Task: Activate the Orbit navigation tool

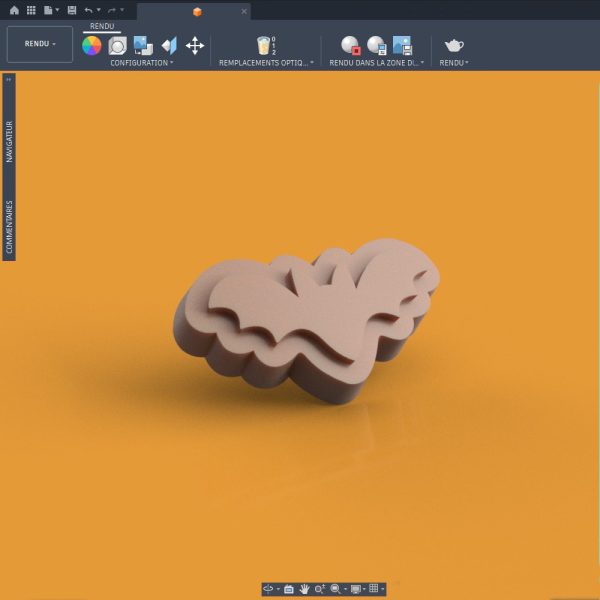Action: (x=268, y=589)
